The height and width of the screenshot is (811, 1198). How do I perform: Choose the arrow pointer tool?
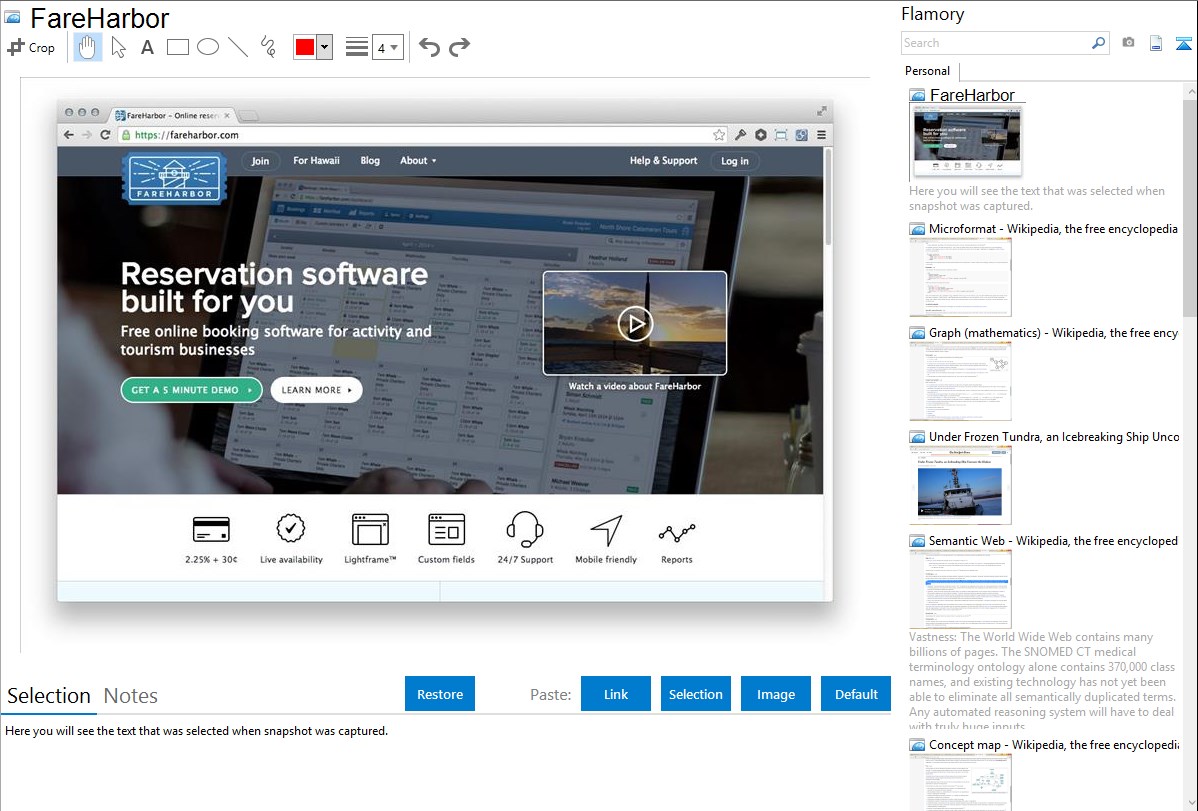coord(118,47)
